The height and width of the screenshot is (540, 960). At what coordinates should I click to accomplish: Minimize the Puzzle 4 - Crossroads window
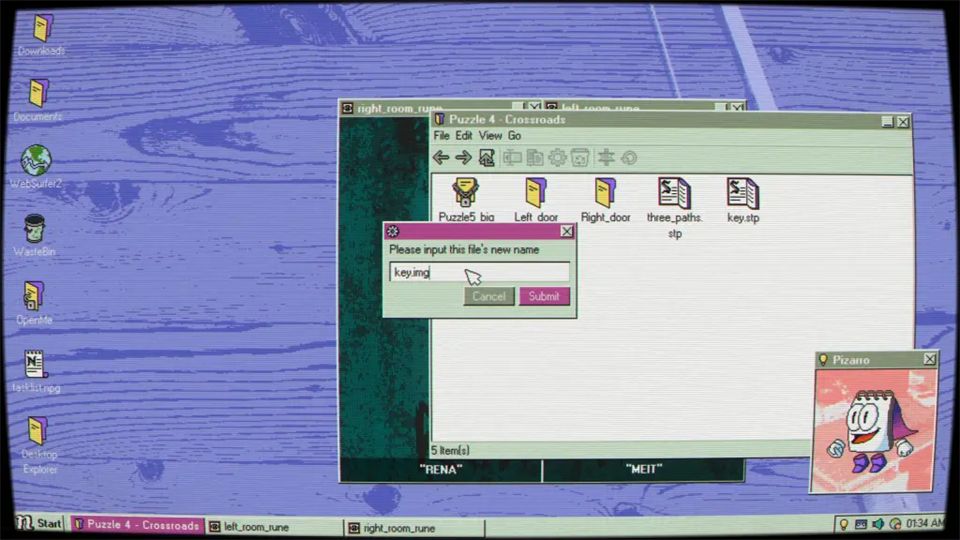pyautogui.click(x=887, y=122)
